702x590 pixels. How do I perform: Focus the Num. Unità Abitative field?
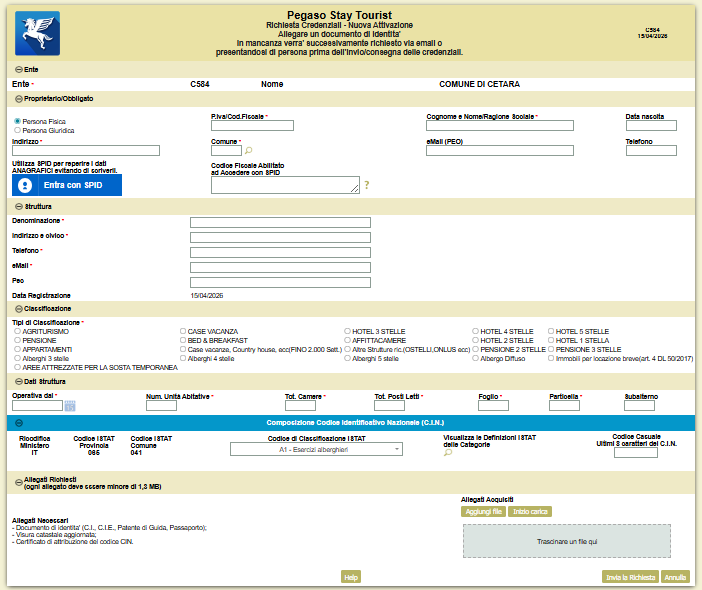[x=162, y=406]
